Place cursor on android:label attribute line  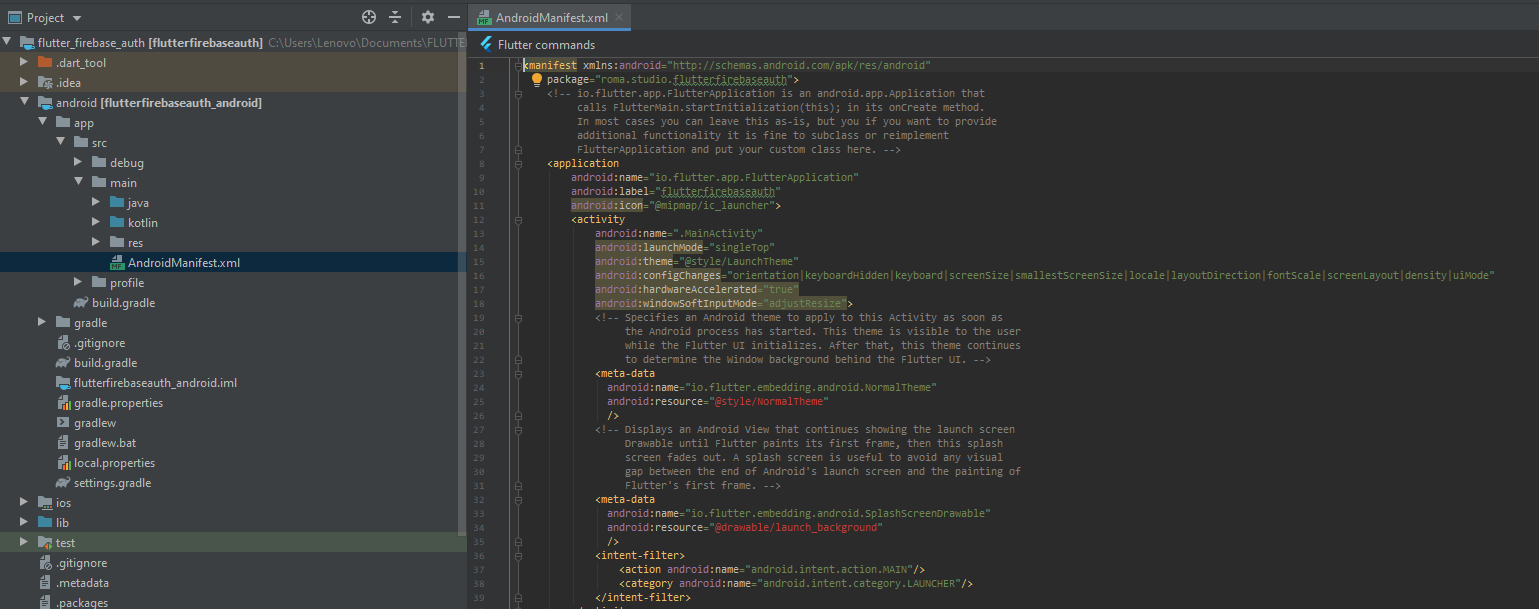tap(676, 191)
